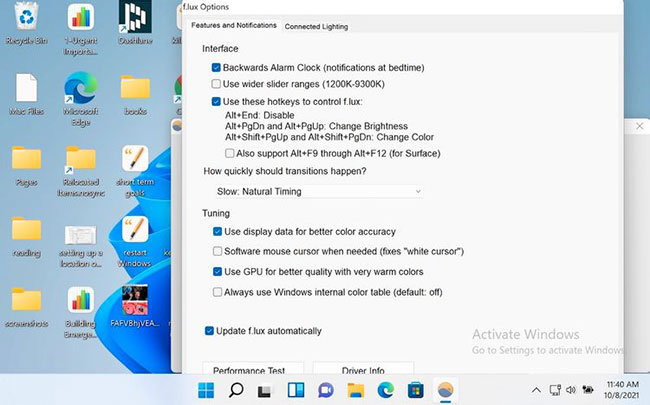
Task: Enable Use wider slider ranges checkbox
Action: click(216, 84)
